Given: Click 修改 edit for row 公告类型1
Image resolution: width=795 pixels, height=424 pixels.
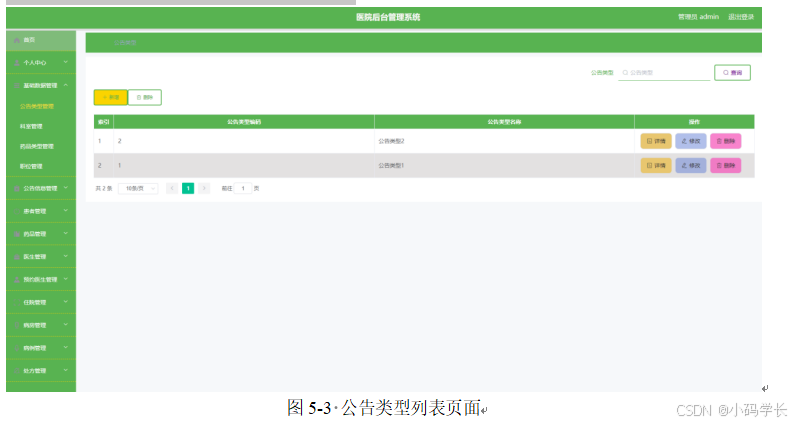Looking at the screenshot, I should (691, 165).
